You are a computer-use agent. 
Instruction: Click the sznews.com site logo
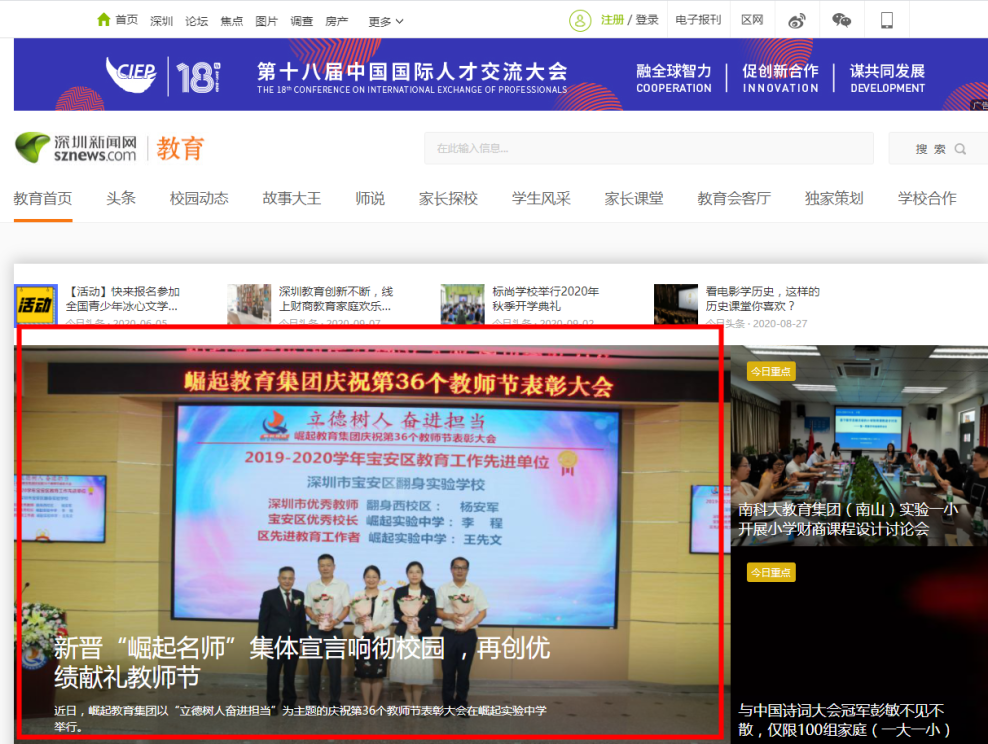(x=76, y=148)
